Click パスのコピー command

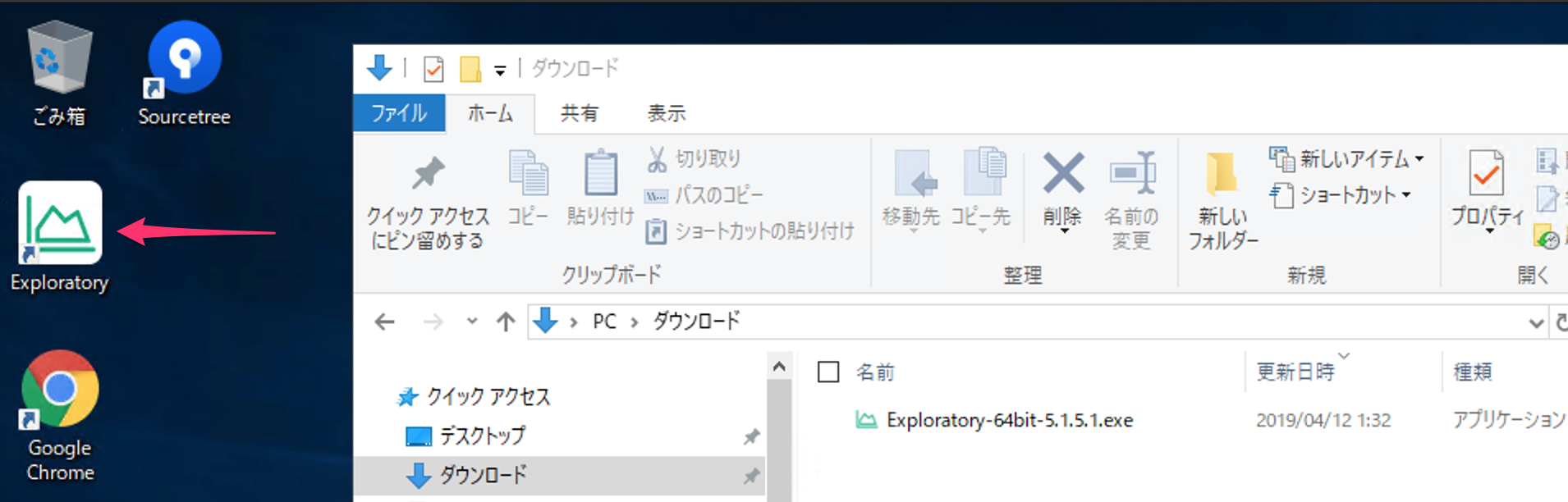[x=704, y=195]
